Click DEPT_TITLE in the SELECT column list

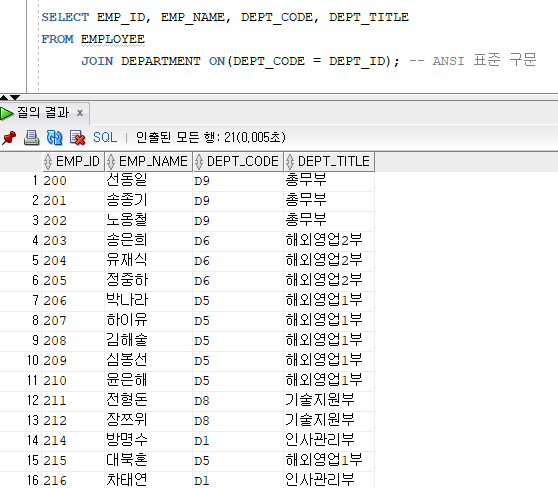tap(369, 17)
